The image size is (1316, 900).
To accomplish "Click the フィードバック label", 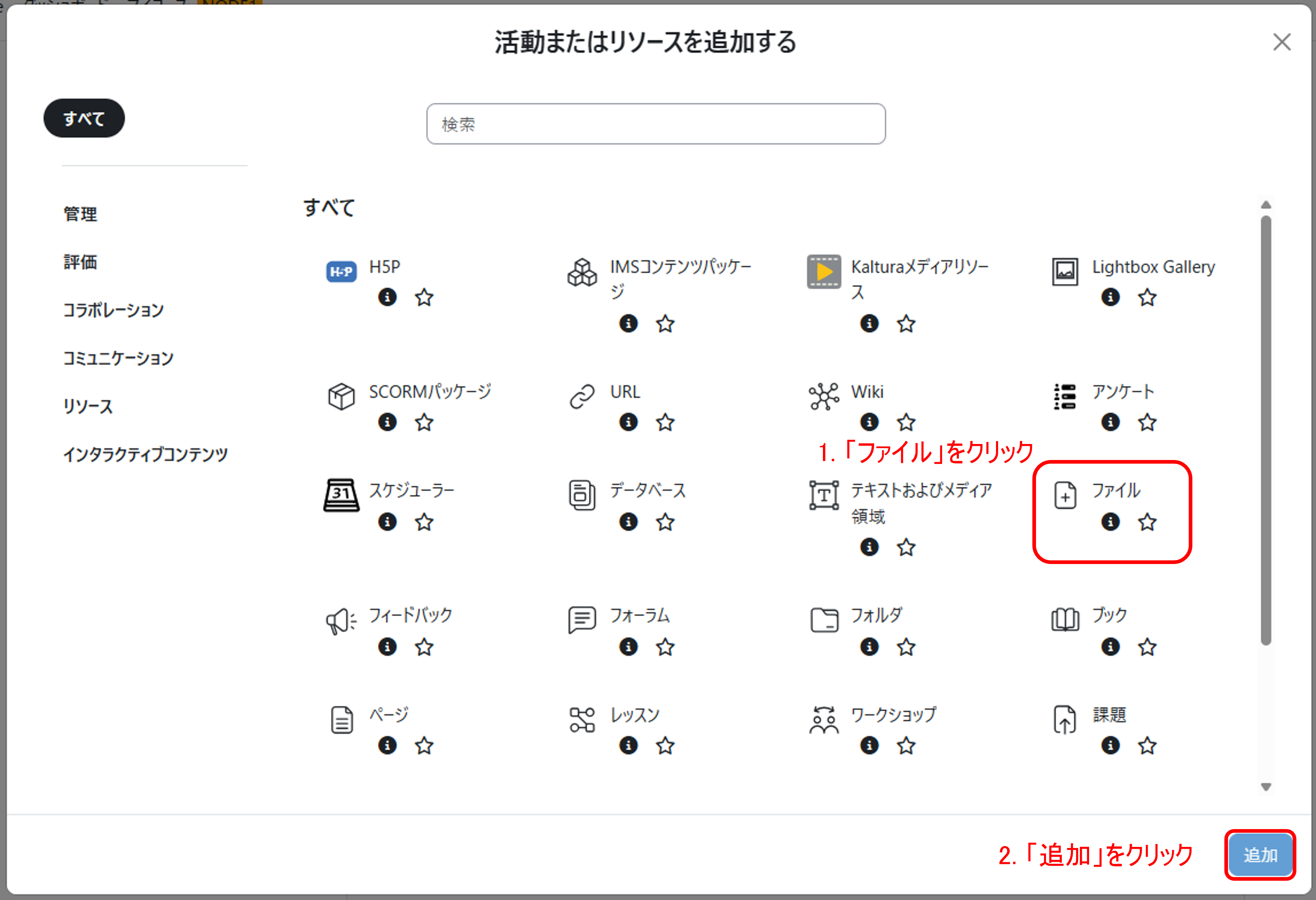I will pyautogui.click(x=411, y=615).
